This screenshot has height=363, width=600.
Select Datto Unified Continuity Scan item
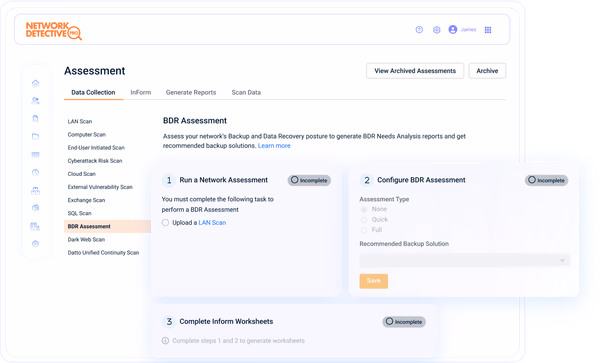click(x=103, y=252)
